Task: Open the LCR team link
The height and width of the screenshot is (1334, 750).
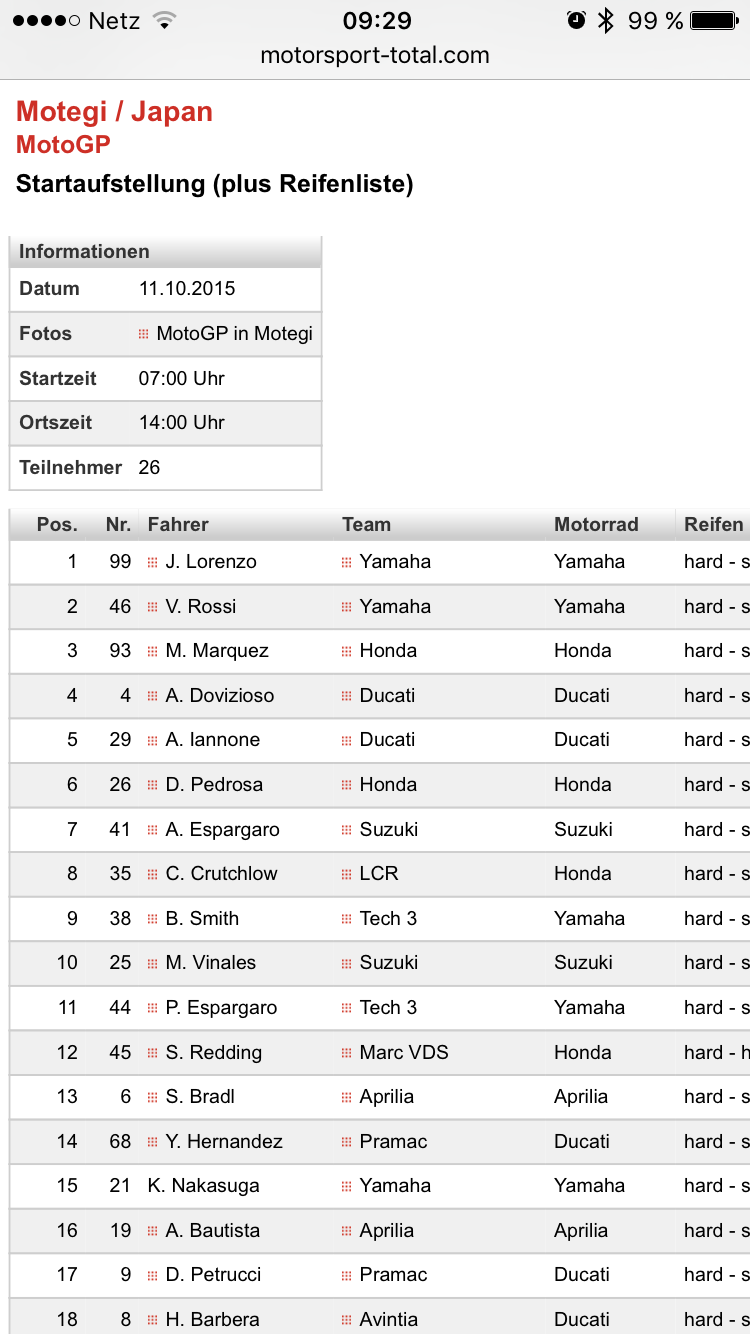Action: pos(379,874)
